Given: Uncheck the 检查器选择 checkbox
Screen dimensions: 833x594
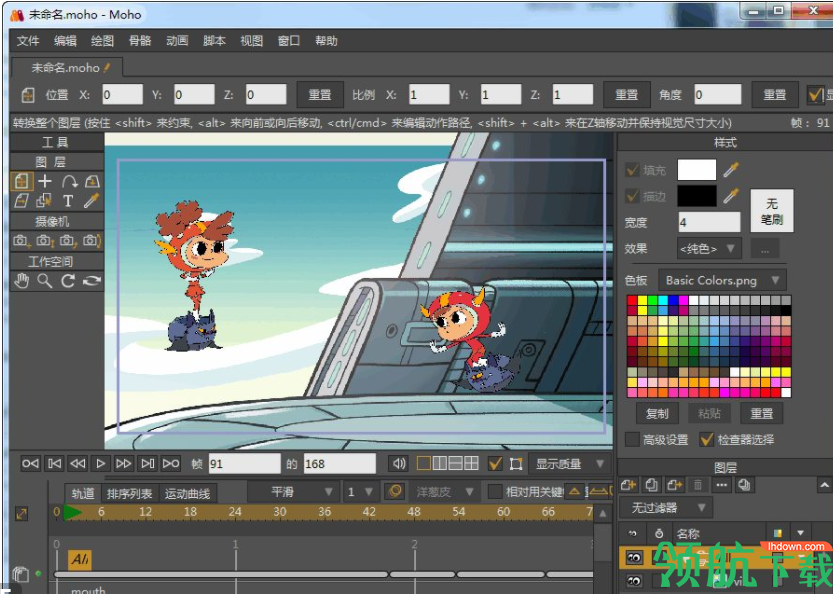Looking at the screenshot, I should click(x=707, y=439).
